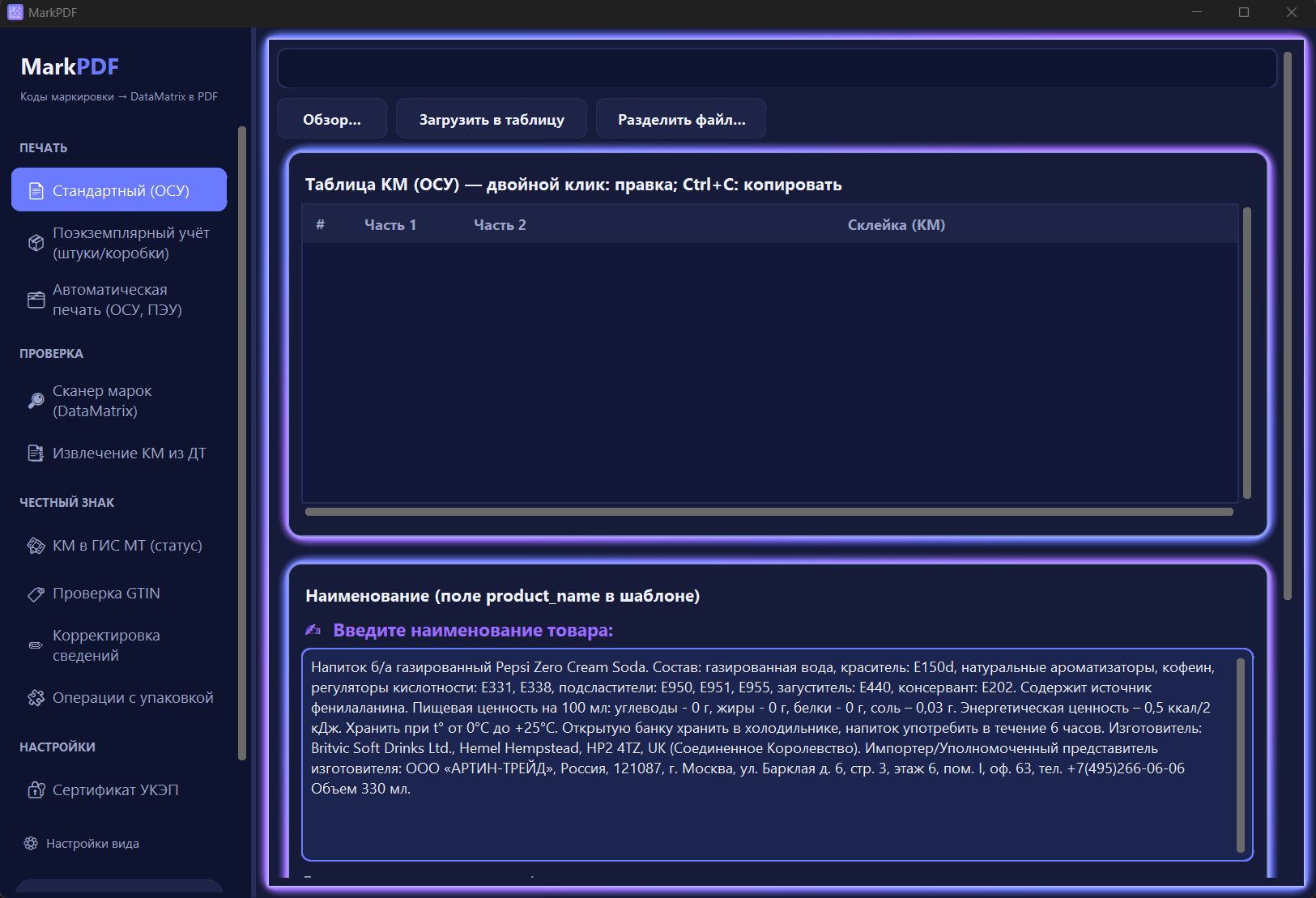Click the file path input field at top
The height and width of the screenshot is (898, 1316).
pyautogui.click(x=777, y=69)
